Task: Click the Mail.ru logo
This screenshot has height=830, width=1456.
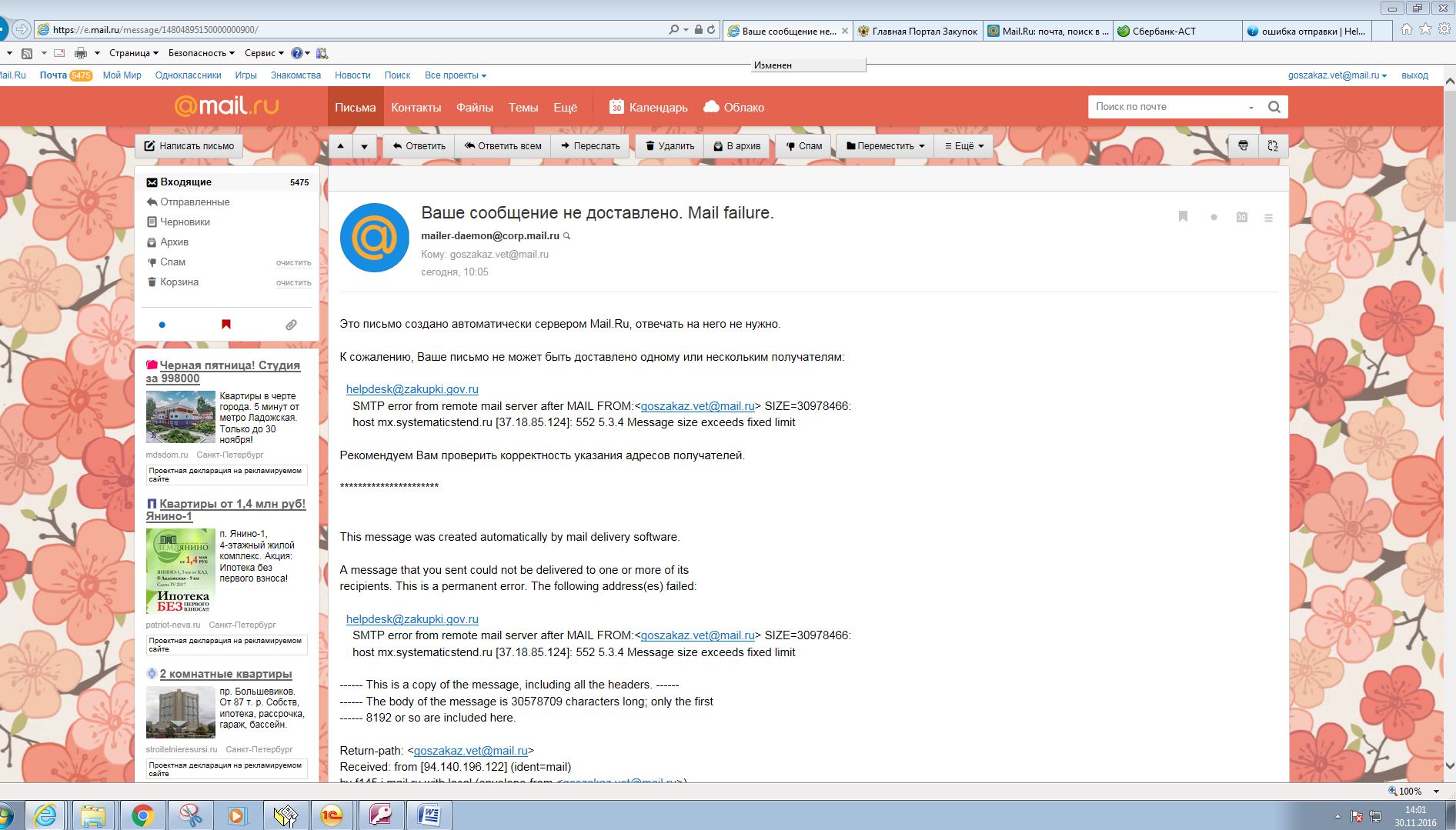Action: (226, 106)
